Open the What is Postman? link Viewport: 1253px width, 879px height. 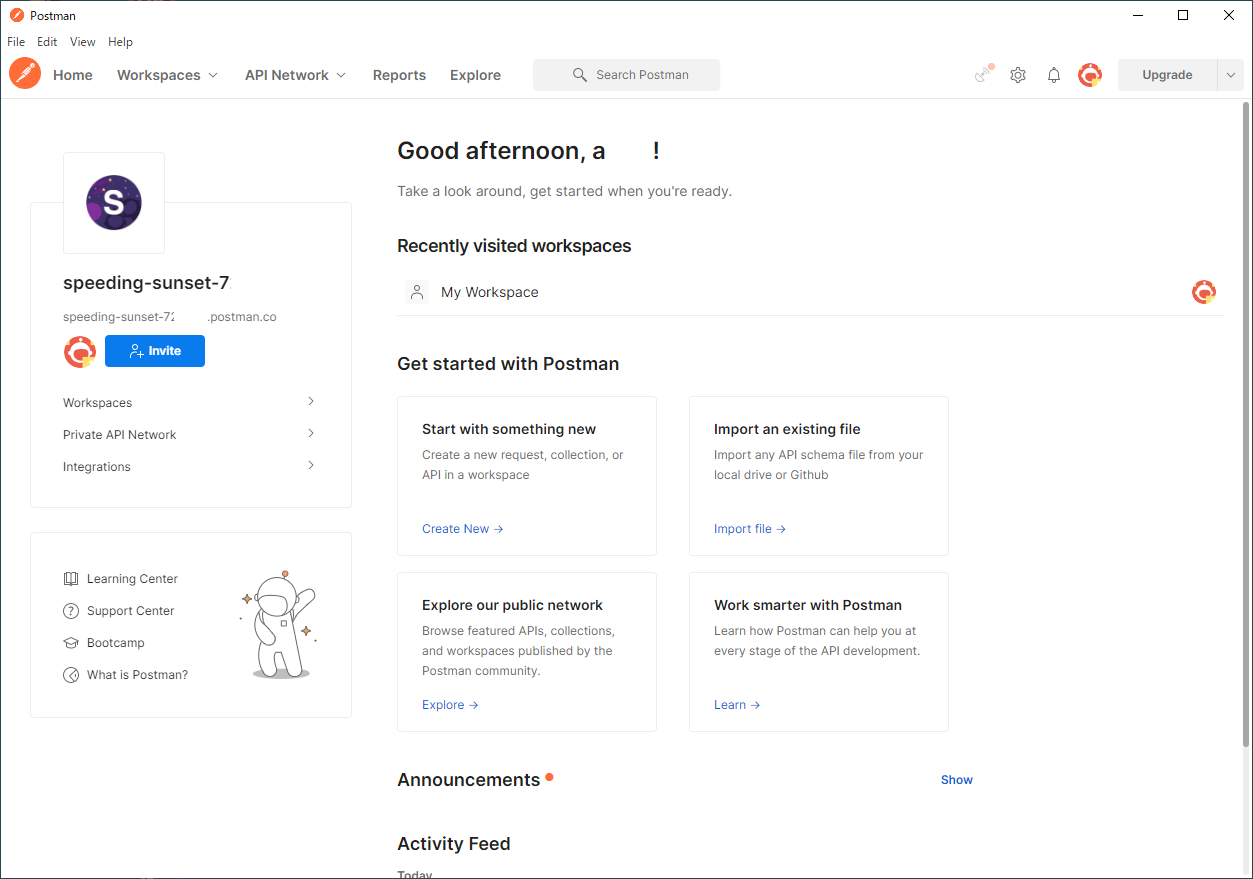pos(137,675)
